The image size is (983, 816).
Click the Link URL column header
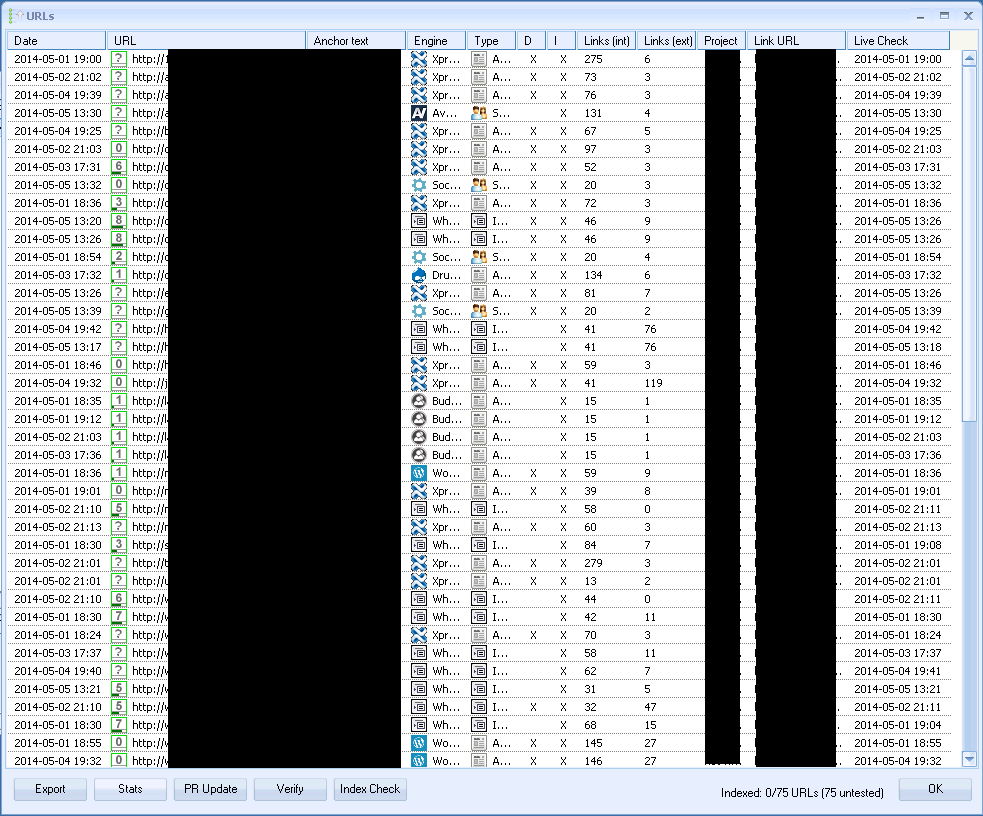[x=796, y=41]
